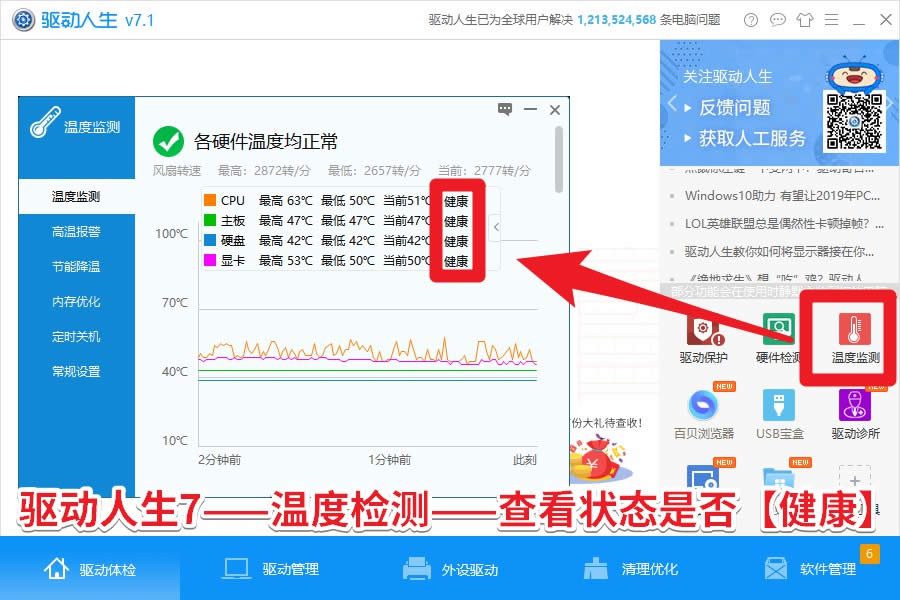This screenshot has height=600, width=900.
Task: Switch to the 清理优化 bottom tab
Action: [631, 569]
